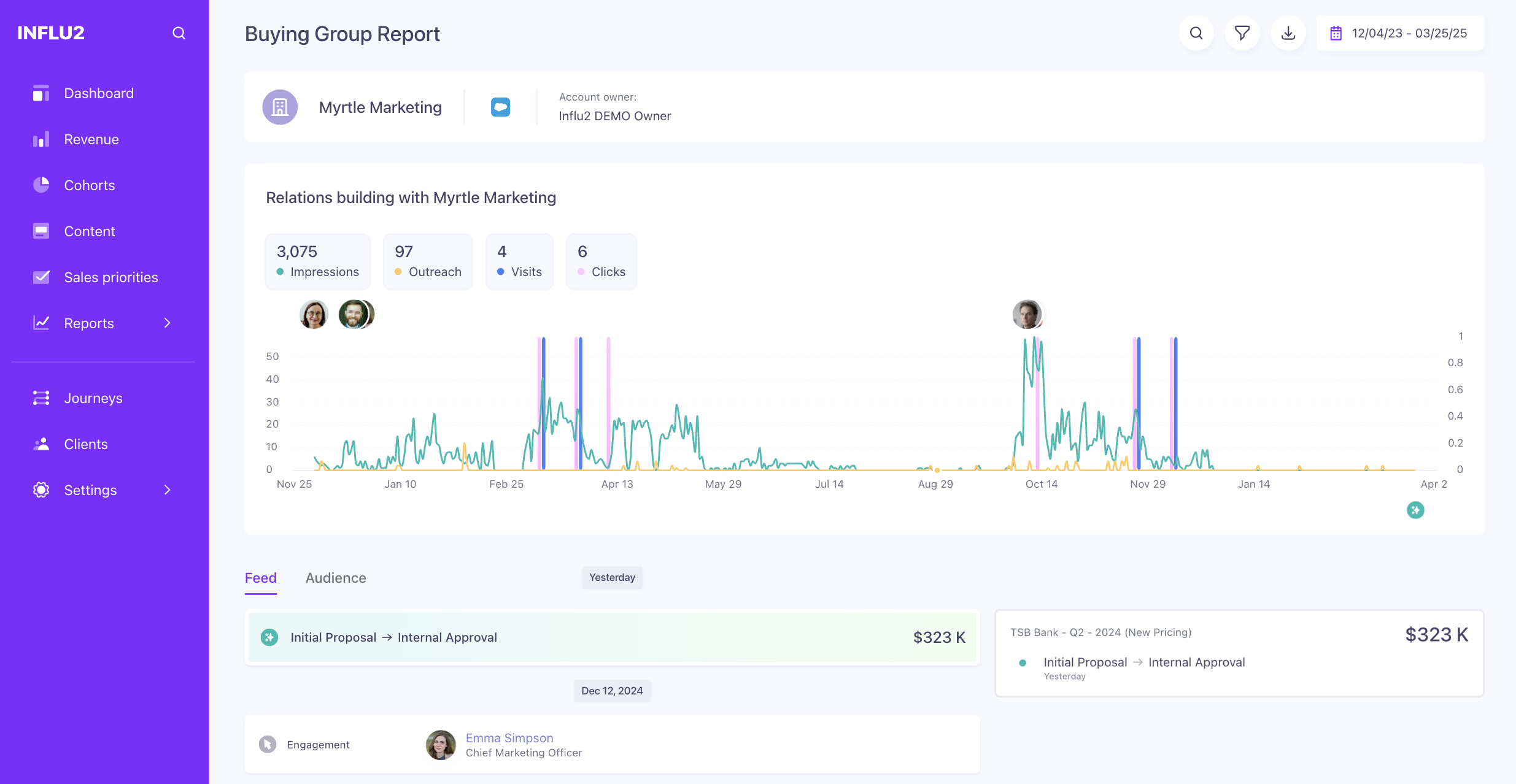The height and width of the screenshot is (784, 1516).
Task: Toggle the Impressions metric on the chart
Action: [317, 261]
